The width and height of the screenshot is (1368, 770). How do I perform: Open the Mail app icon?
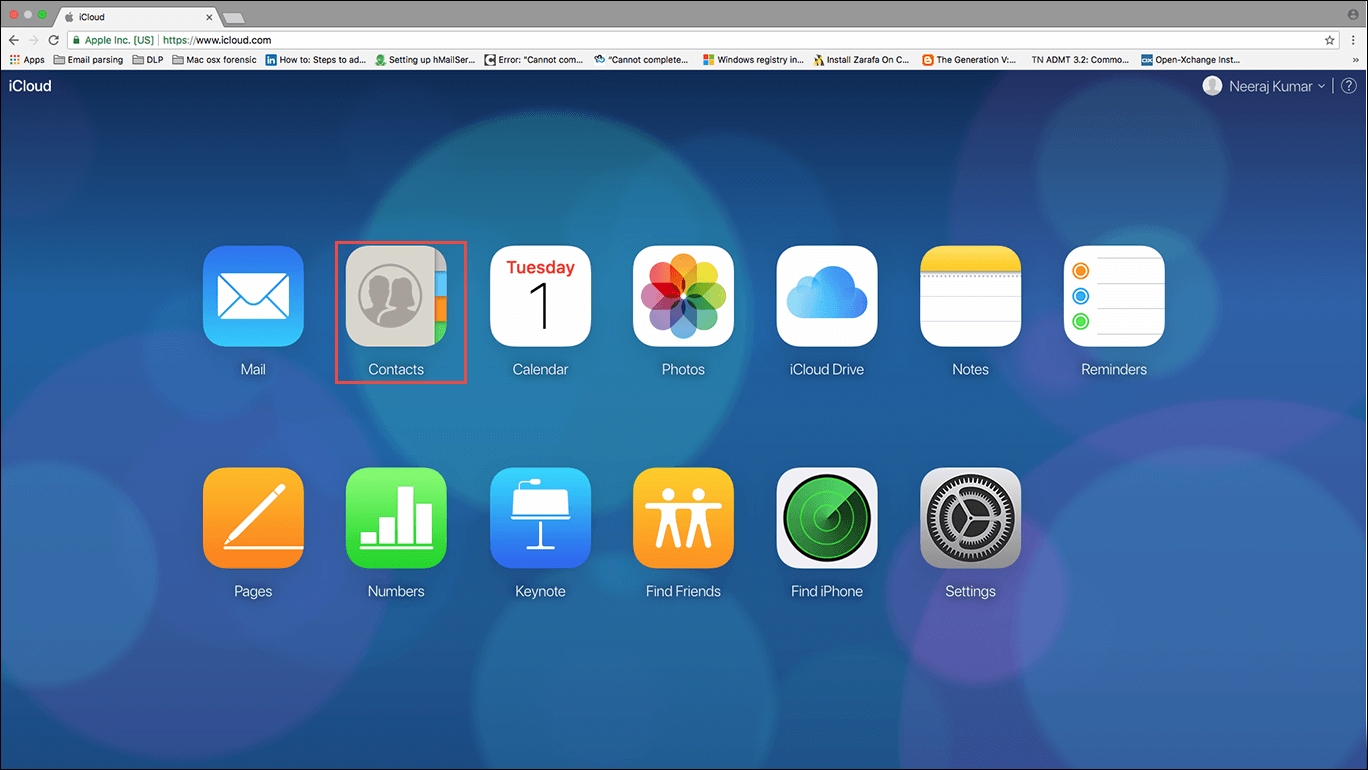(x=253, y=296)
